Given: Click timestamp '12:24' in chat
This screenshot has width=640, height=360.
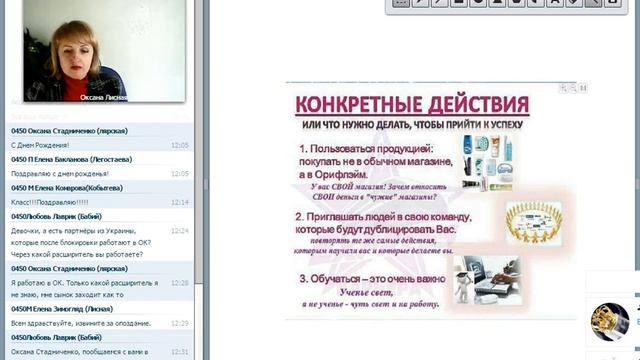Looking at the screenshot, I should pyautogui.click(x=180, y=231).
